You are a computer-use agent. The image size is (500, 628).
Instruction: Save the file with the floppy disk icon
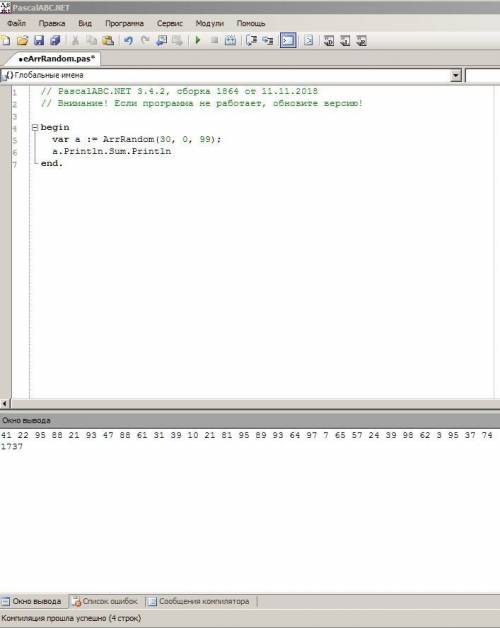[x=39, y=40]
